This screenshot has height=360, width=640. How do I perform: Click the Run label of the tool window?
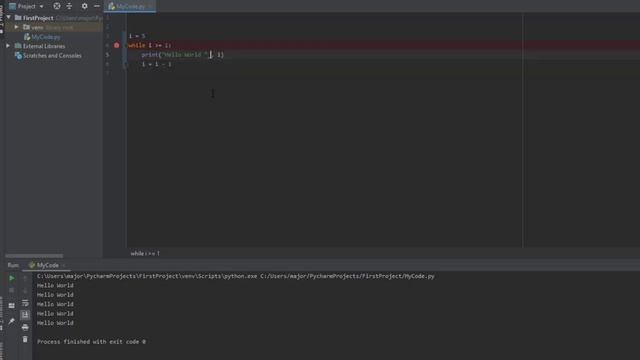point(13,265)
